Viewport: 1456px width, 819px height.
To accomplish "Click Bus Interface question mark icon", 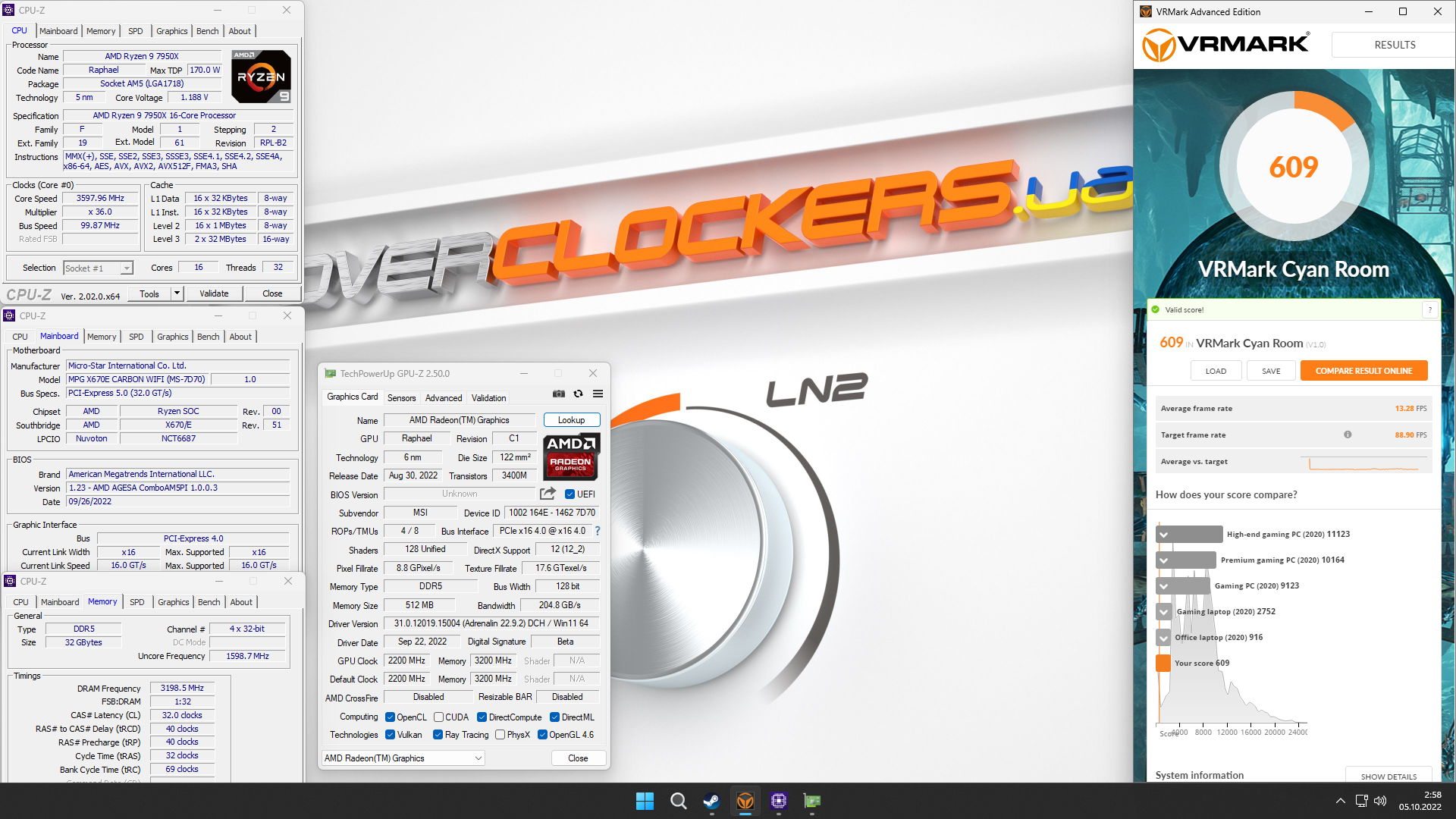I will pyautogui.click(x=598, y=531).
